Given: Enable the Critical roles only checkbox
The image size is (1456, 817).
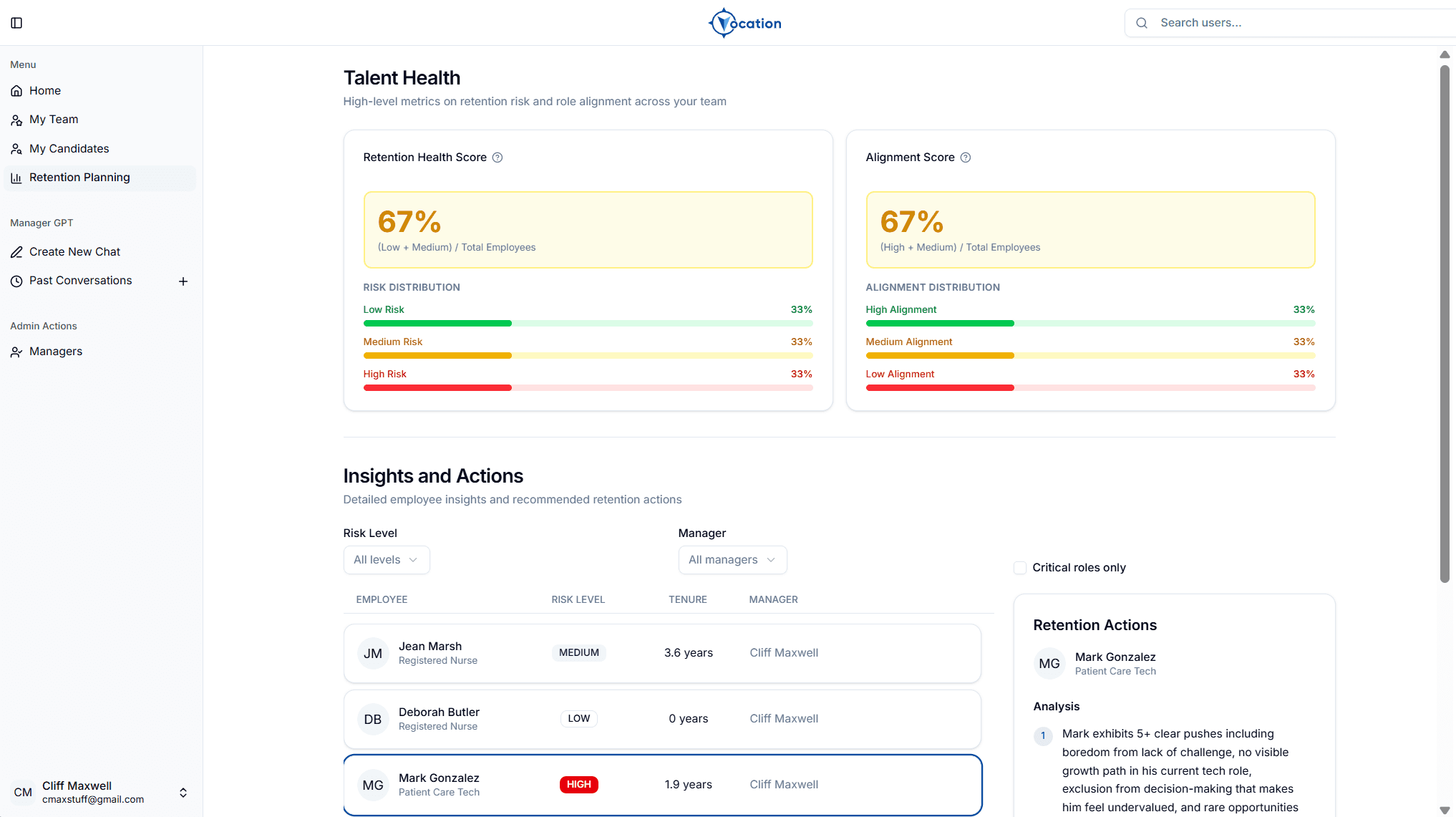Looking at the screenshot, I should point(1020,568).
